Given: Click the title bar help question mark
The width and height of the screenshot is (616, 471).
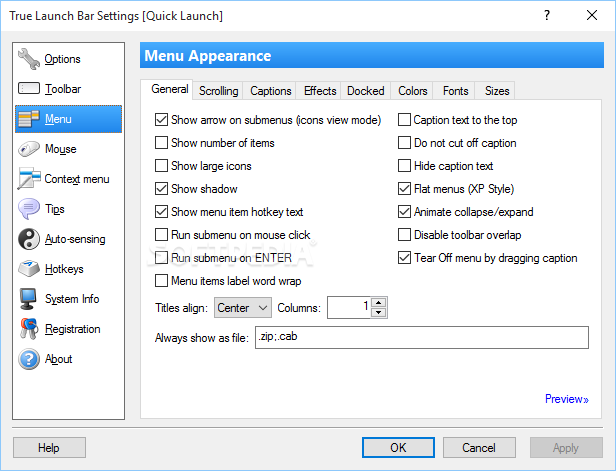Looking at the screenshot, I should [x=547, y=15].
